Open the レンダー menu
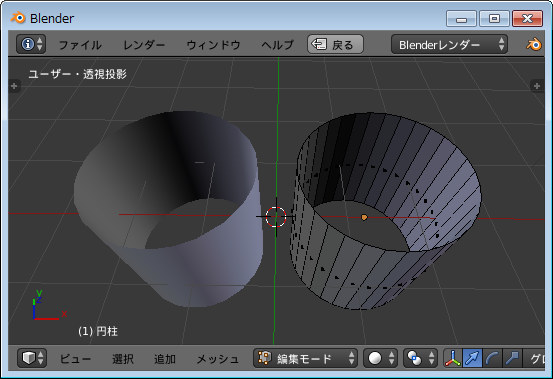 tap(144, 45)
